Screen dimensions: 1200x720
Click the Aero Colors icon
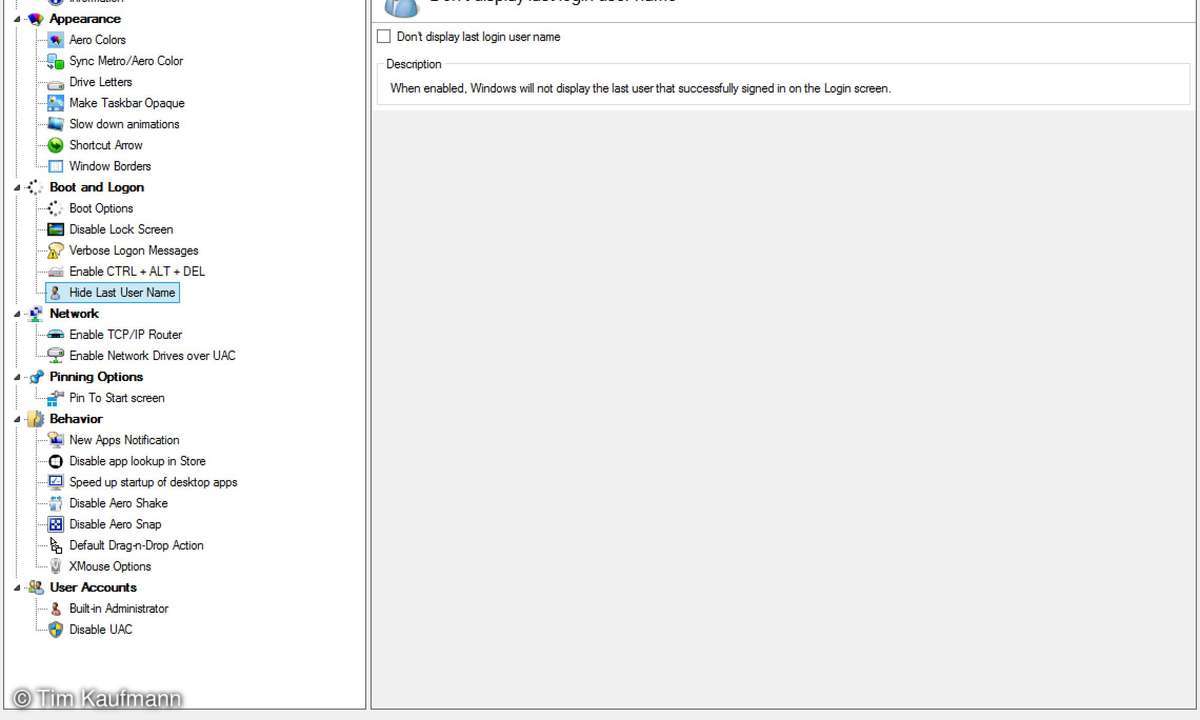tap(56, 40)
